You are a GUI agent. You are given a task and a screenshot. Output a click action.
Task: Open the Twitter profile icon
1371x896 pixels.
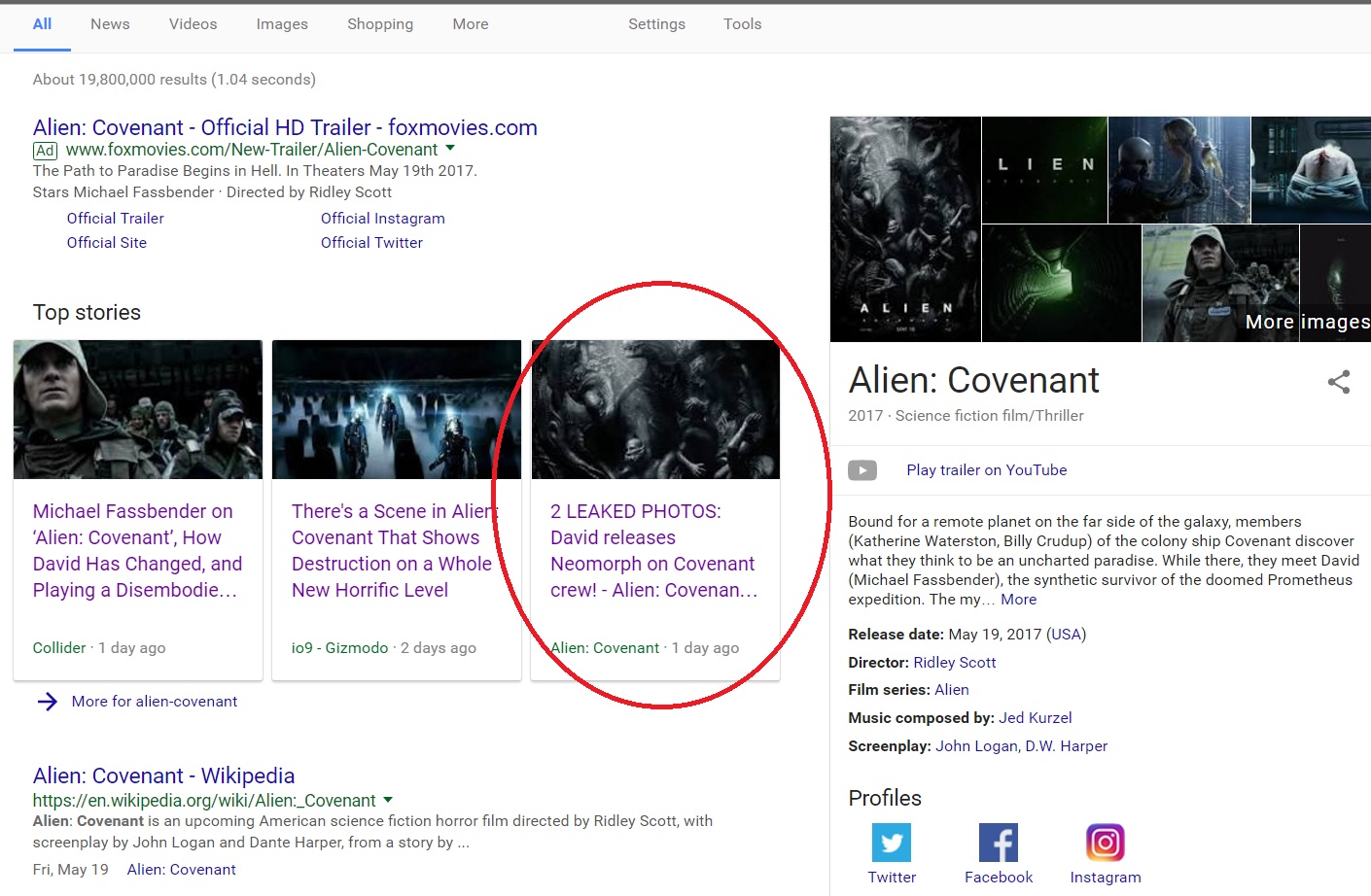(x=891, y=843)
